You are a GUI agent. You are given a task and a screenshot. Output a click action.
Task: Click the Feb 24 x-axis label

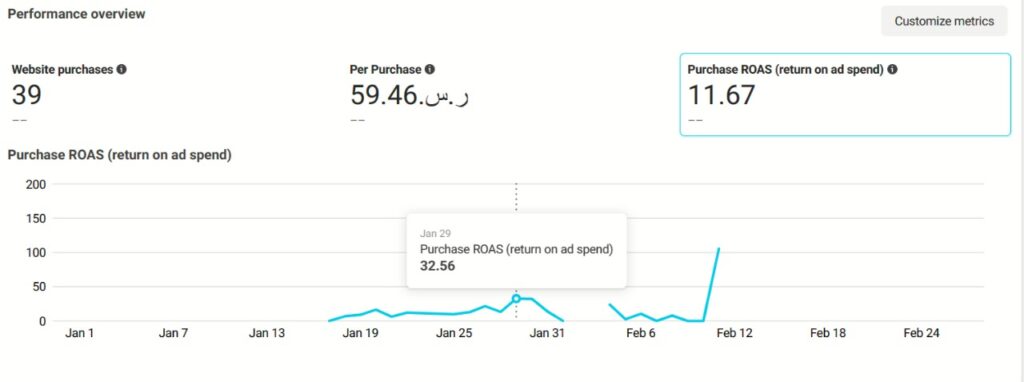click(921, 333)
